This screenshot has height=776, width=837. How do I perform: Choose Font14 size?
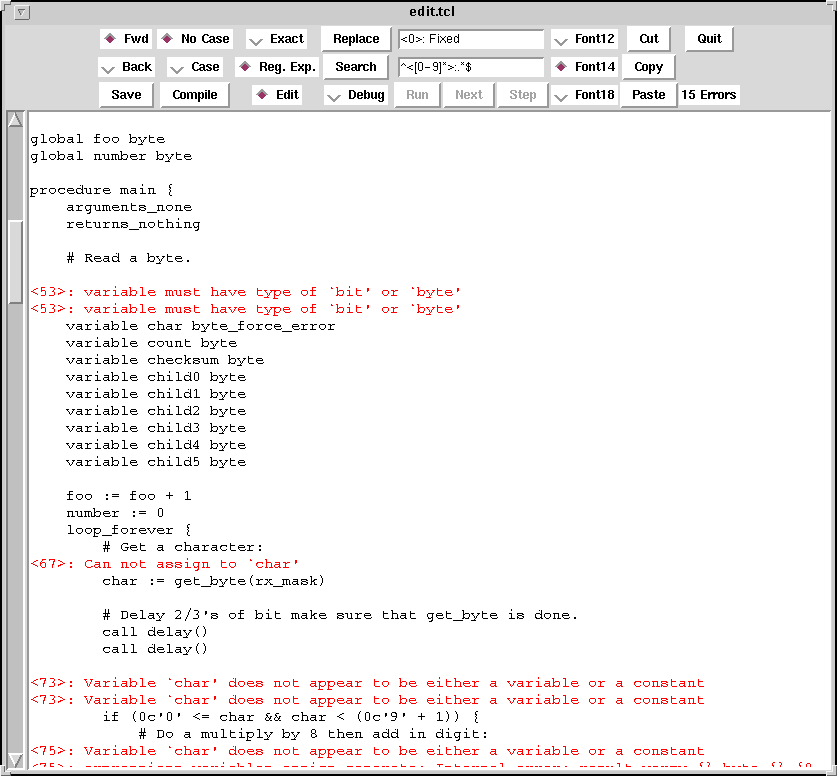click(585, 67)
